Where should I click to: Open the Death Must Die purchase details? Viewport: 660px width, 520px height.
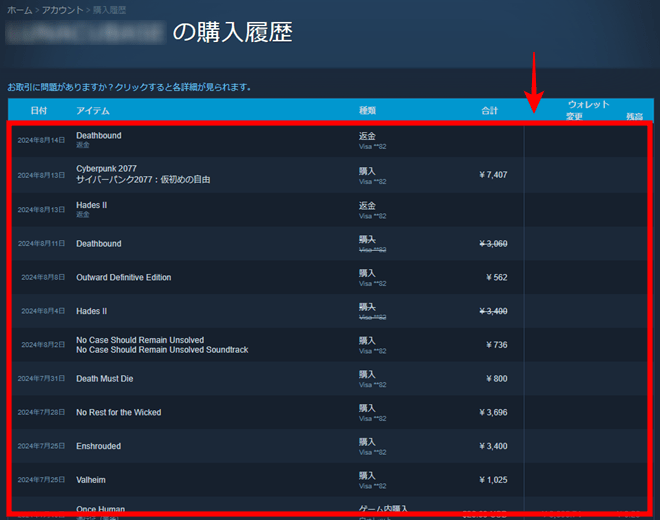click(104, 379)
